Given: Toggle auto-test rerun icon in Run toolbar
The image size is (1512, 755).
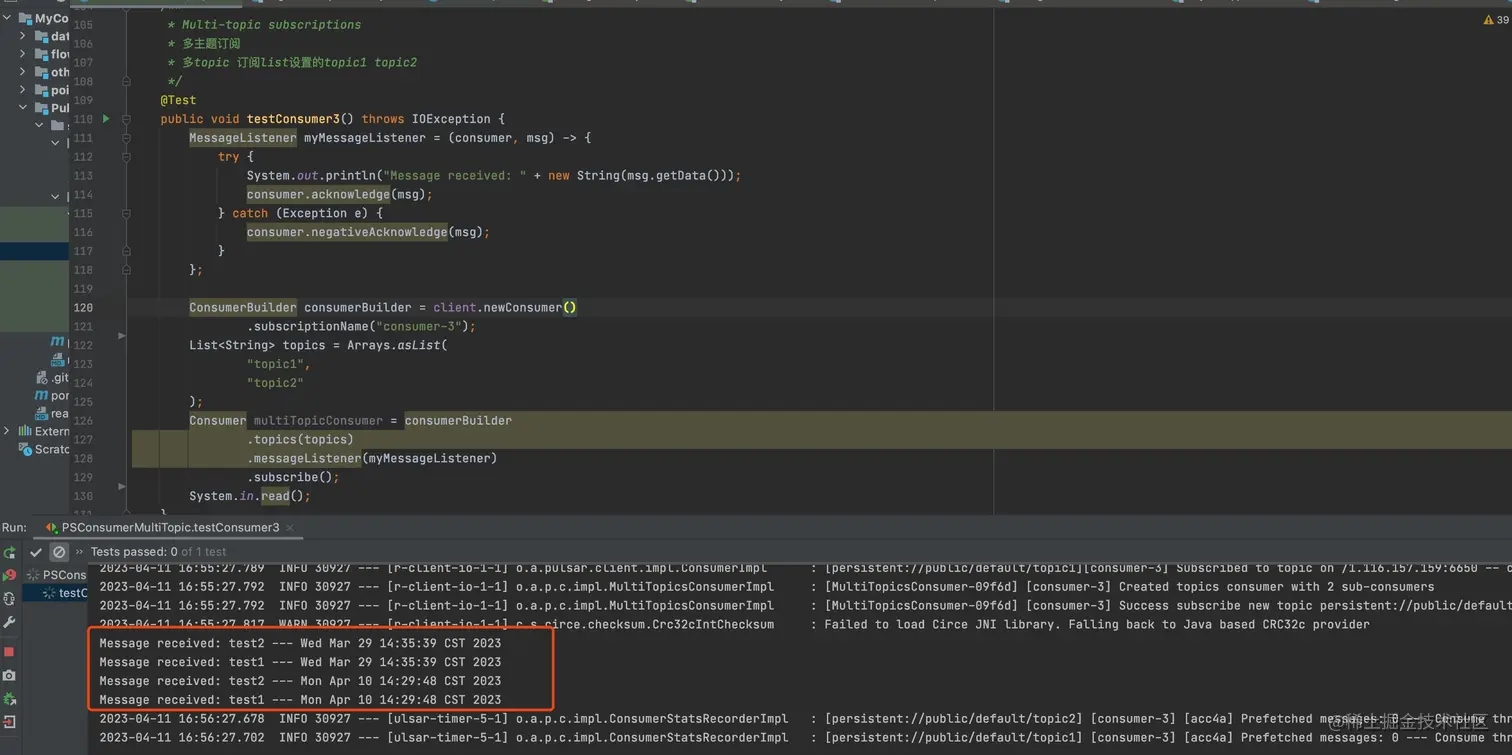Looking at the screenshot, I should coord(9,599).
